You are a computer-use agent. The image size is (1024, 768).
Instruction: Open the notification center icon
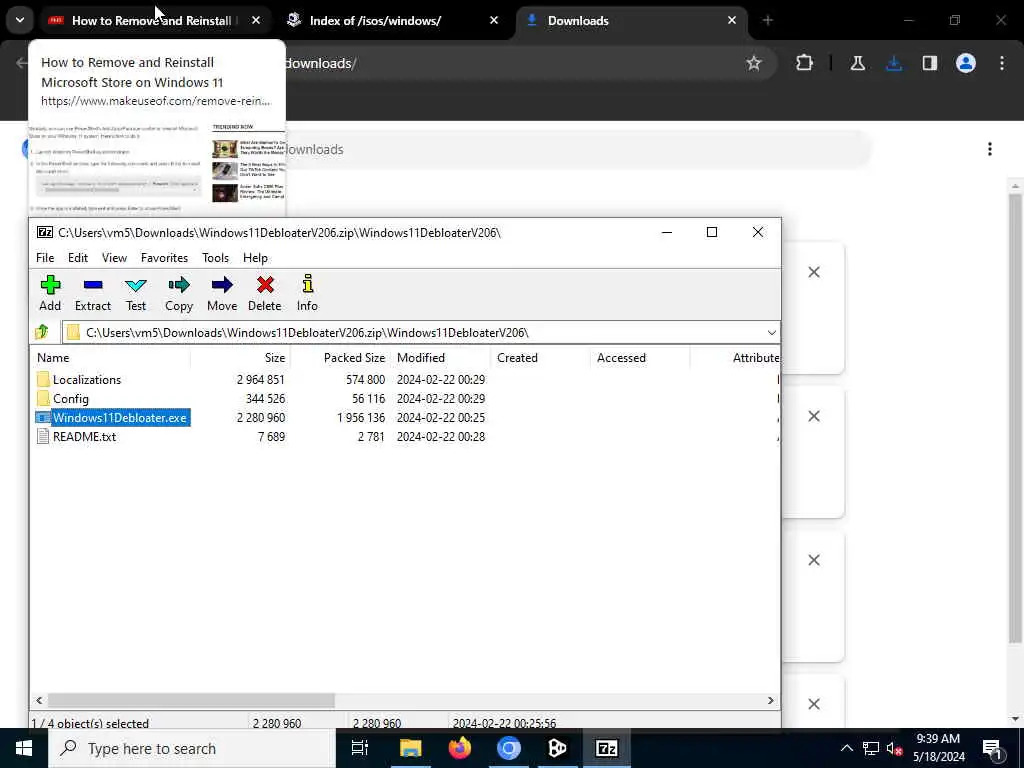coord(991,748)
